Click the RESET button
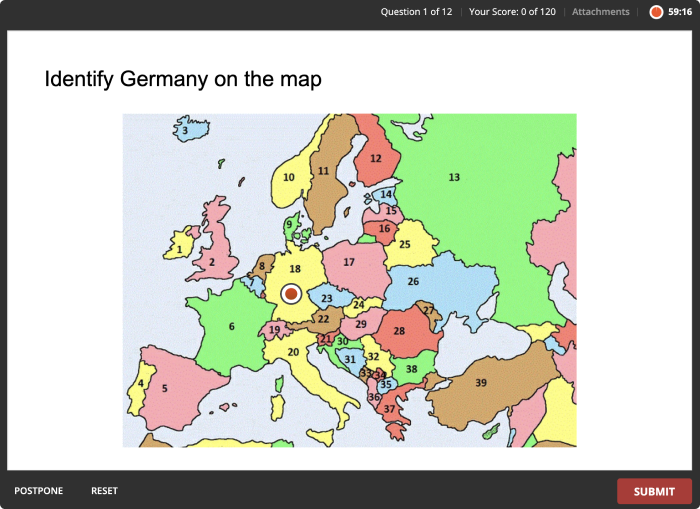 point(104,491)
